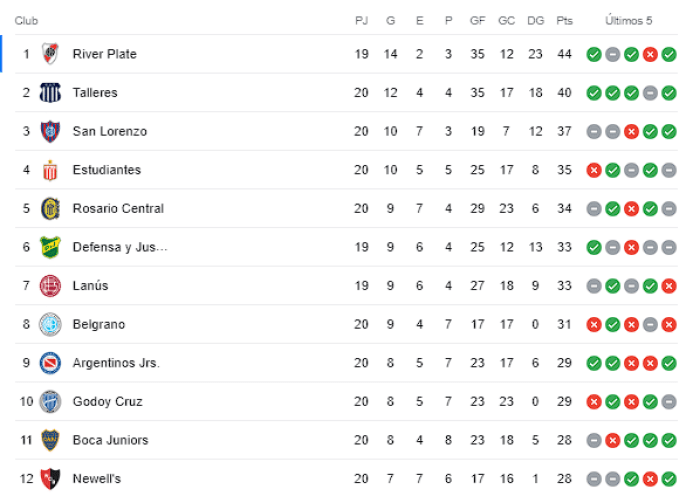
Task: Open the Belgrano team name link
Action: (x=99, y=325)
